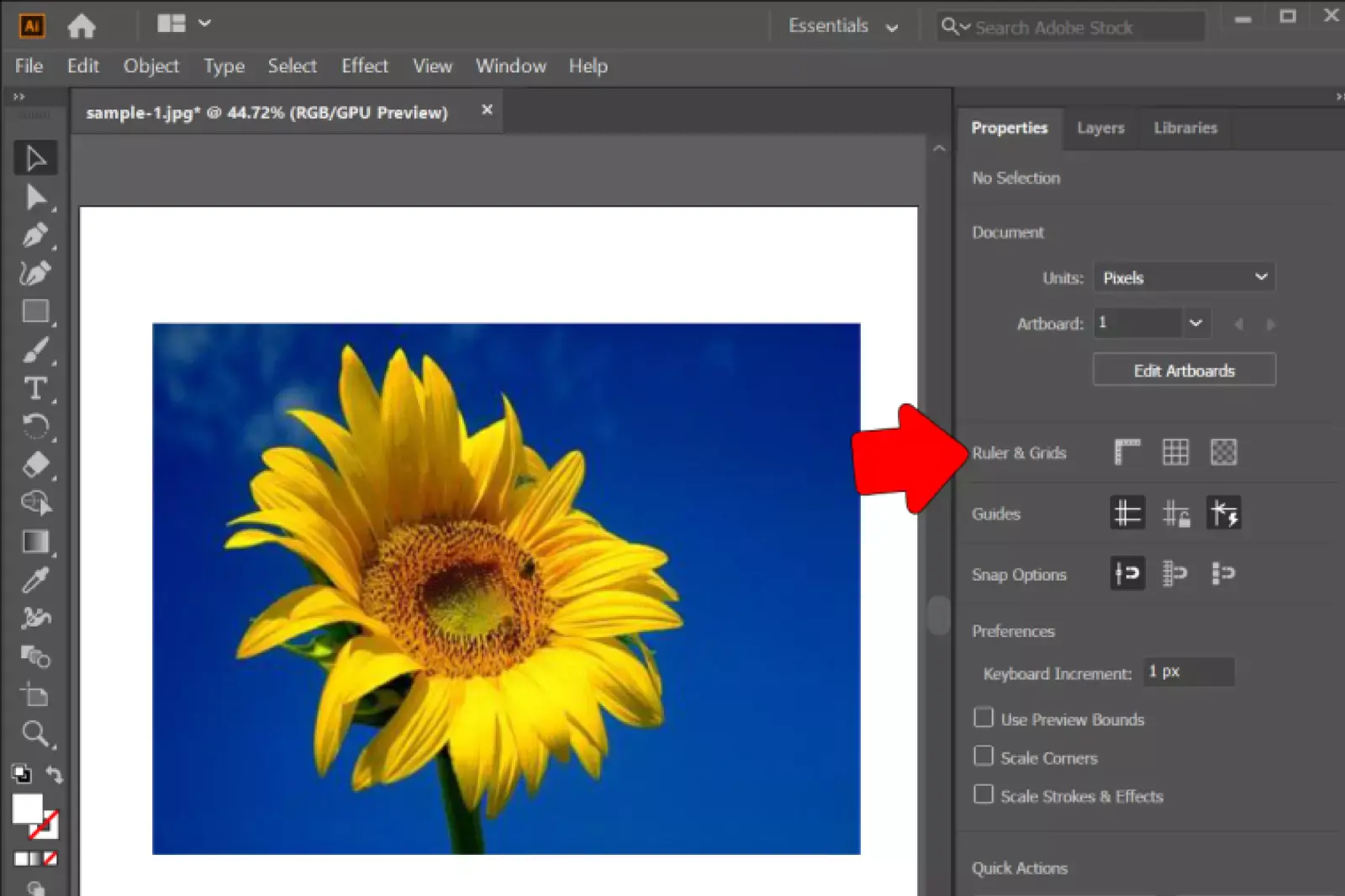1345x896 pixels.
Task: Enable Scale Strokes & Effects checkbox
Action: coord(983,794)
